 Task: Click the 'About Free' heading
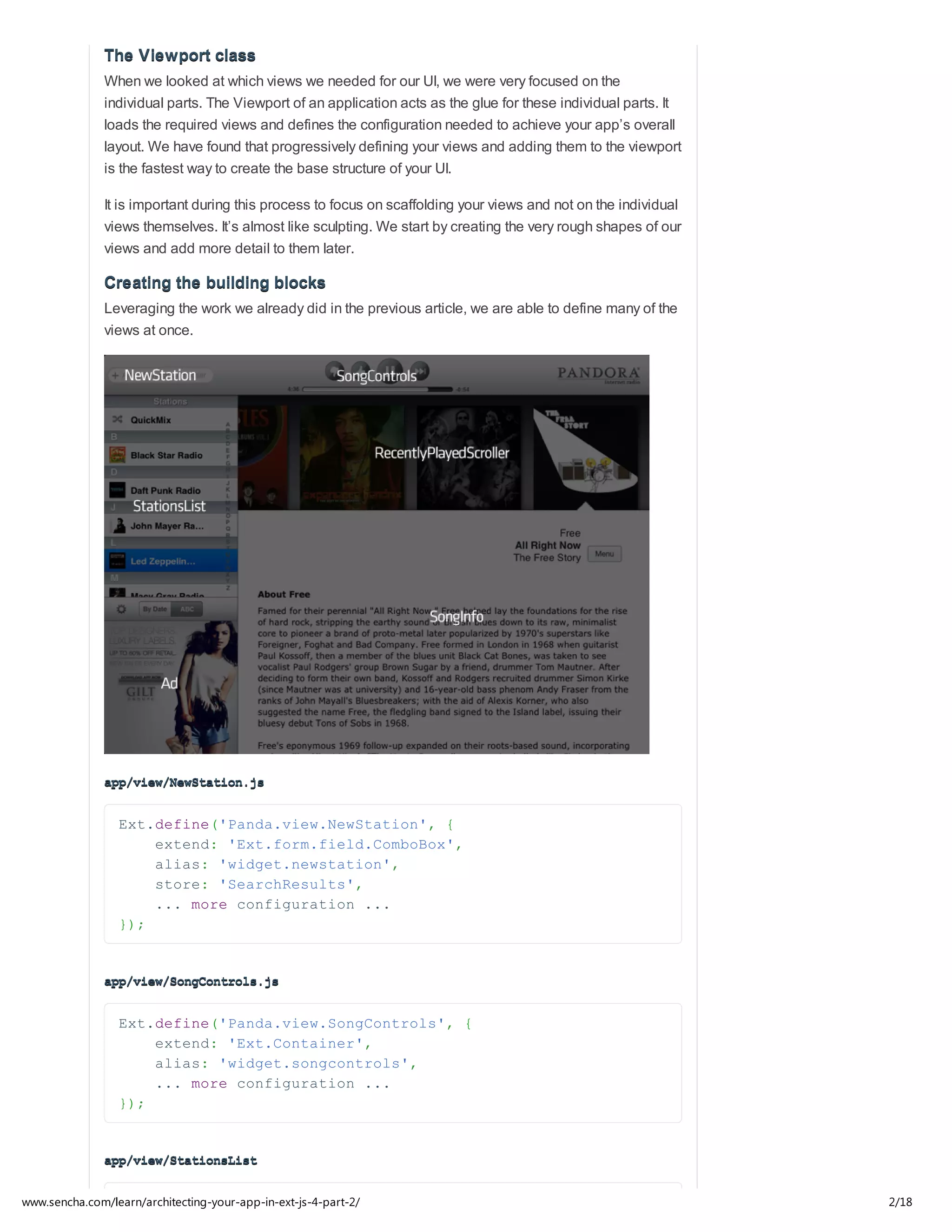coord(284,594)
